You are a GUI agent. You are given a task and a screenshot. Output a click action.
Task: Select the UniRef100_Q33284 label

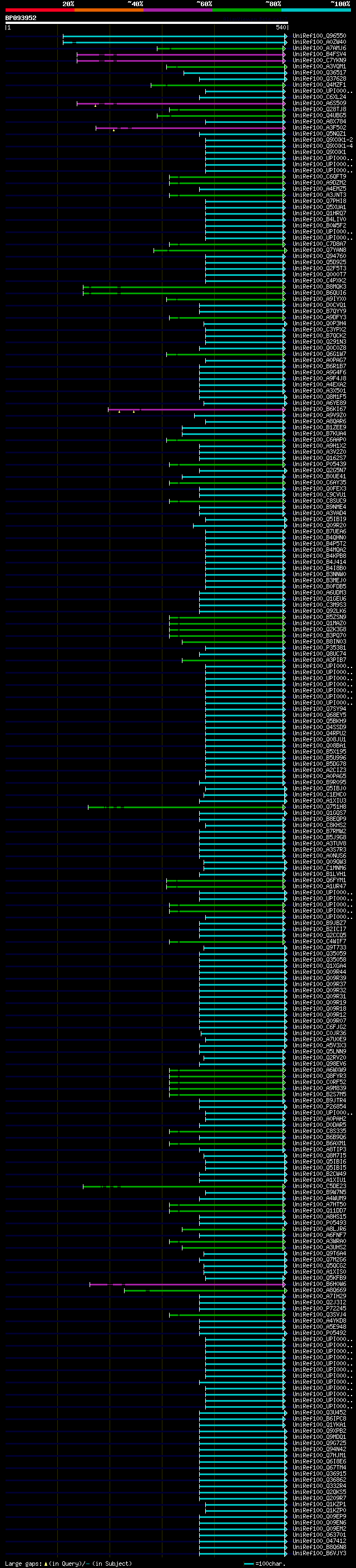point(319,1486)
